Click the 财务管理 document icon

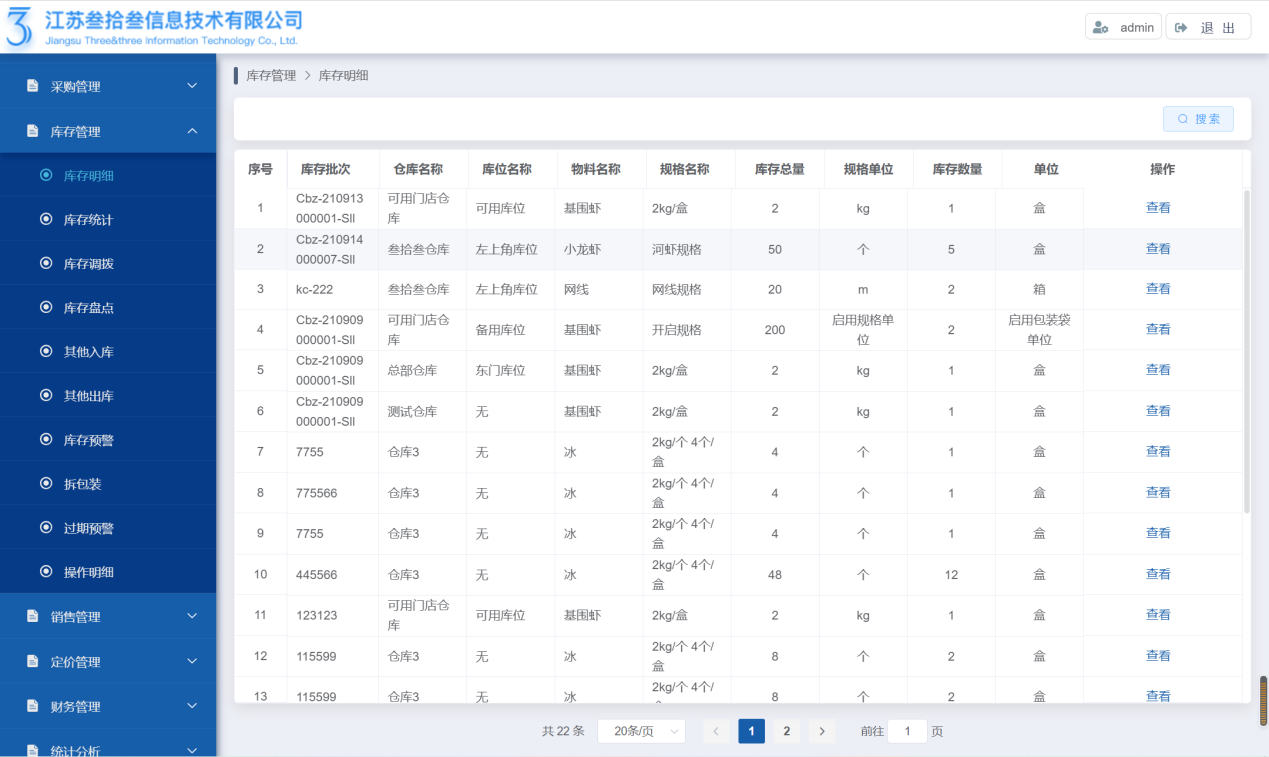[32, 706]
